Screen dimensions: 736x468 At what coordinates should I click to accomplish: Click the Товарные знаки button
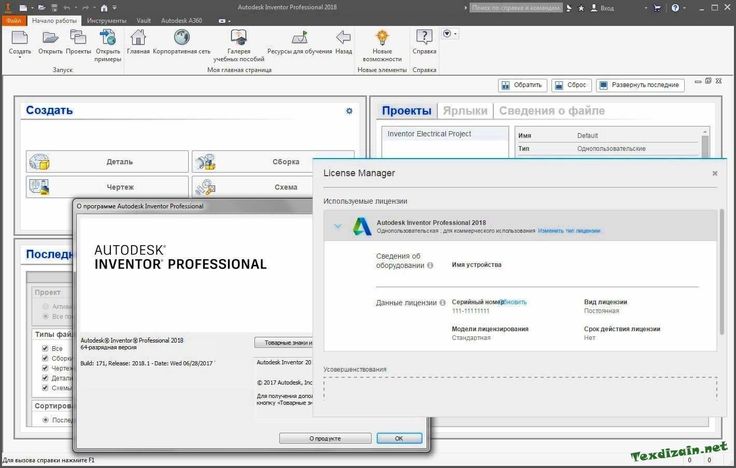(x=284, y=343)
